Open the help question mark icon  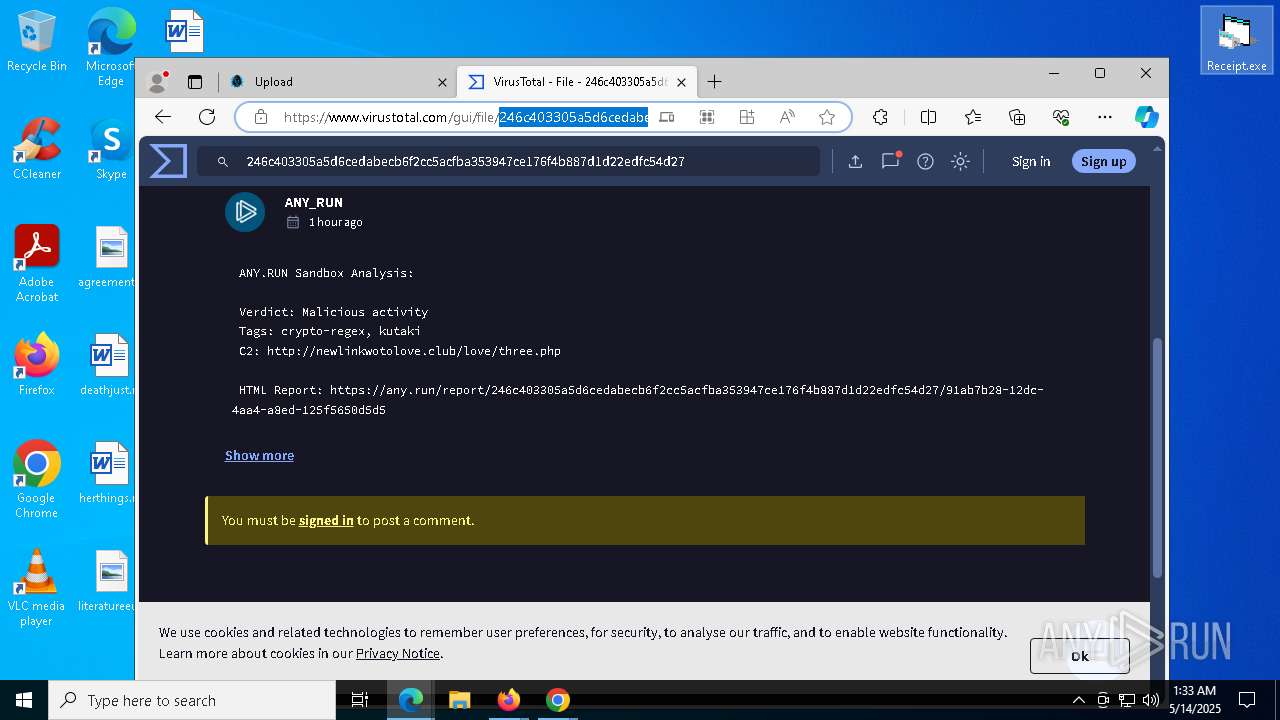[x=925, y=161]
